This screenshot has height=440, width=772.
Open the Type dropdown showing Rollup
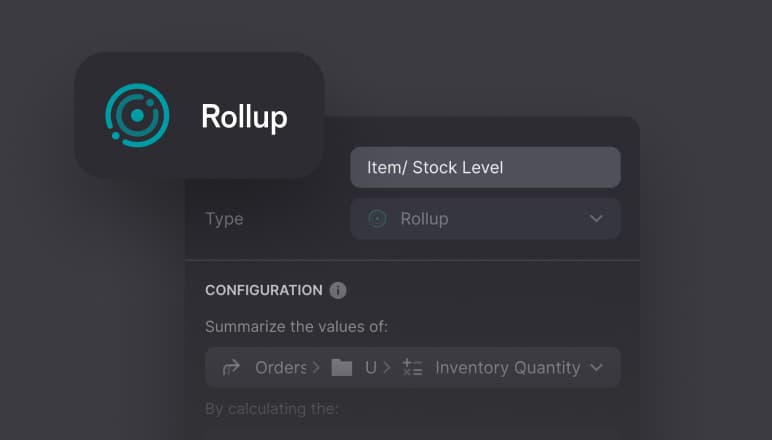click(x=485, y=218)
